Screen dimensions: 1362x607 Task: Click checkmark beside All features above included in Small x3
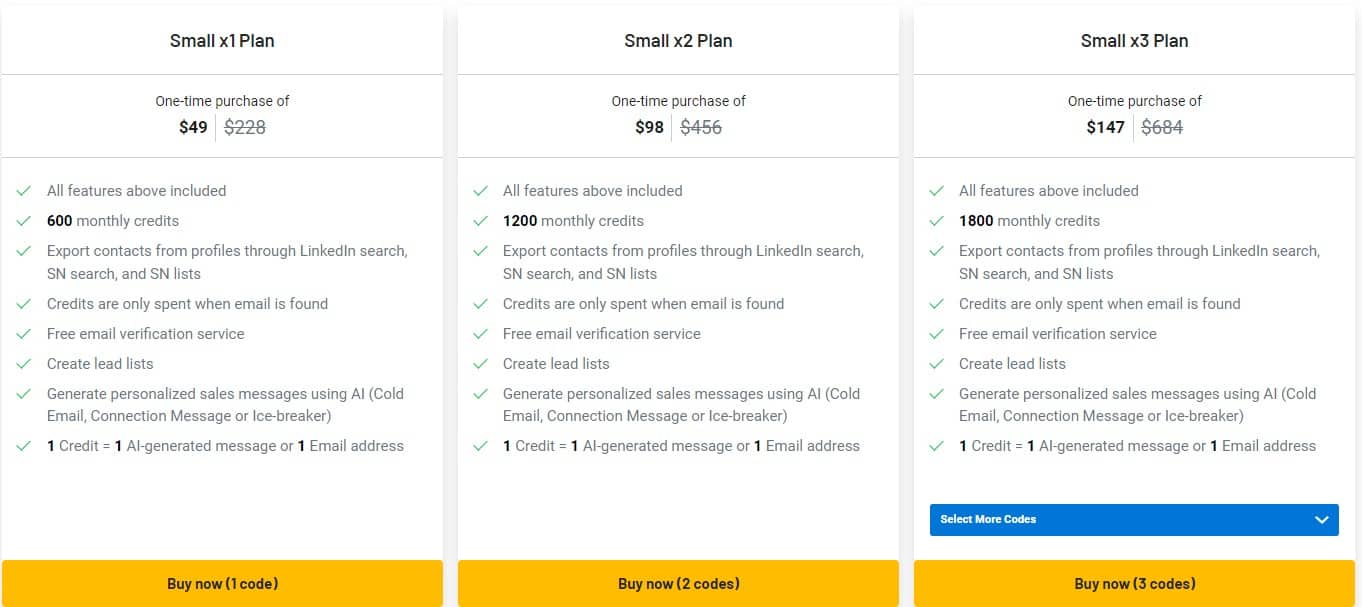(937, 190)
